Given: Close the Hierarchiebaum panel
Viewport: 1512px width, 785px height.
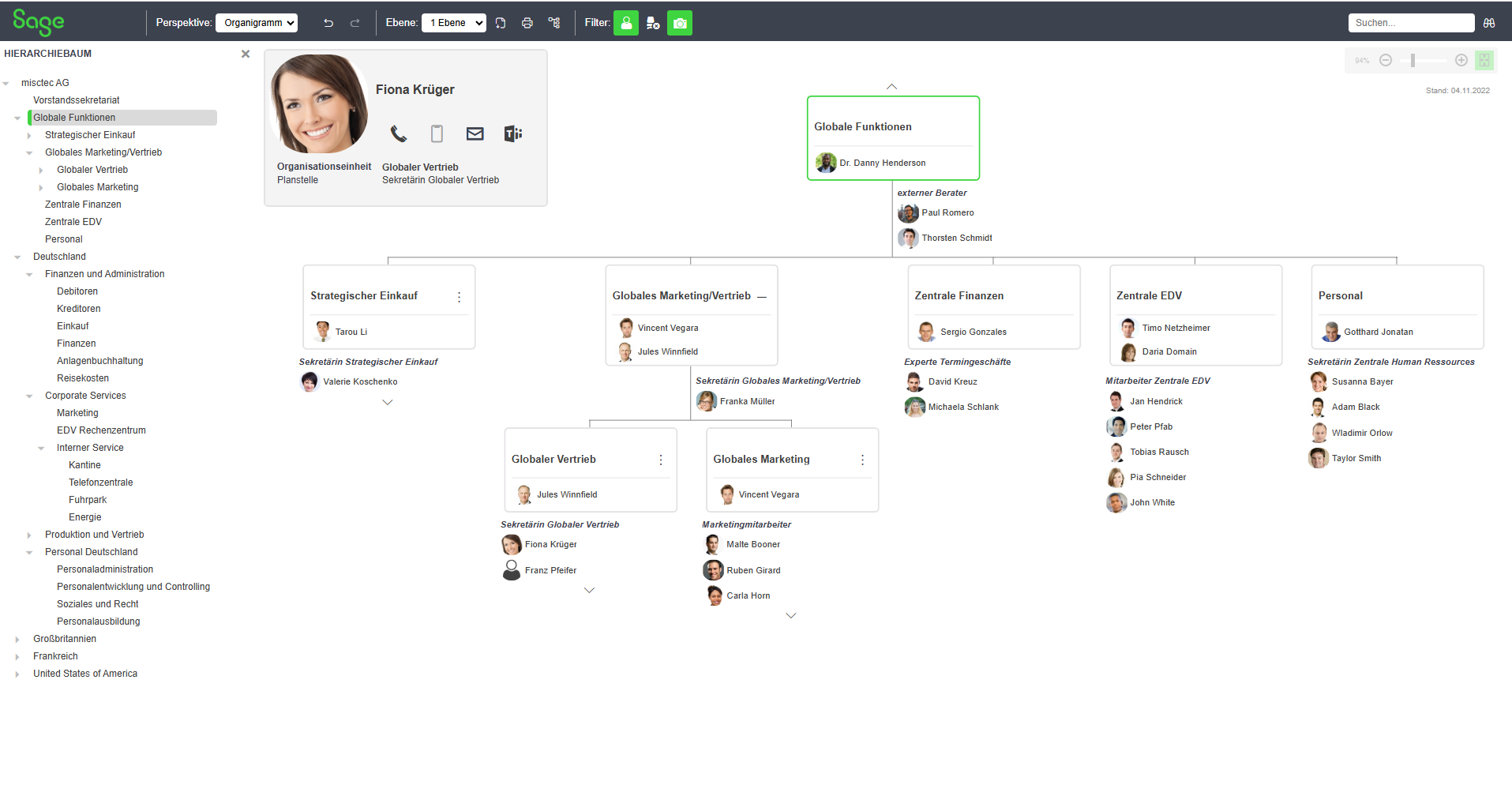Looking at the screenshot, I should (x=246, y=54).
